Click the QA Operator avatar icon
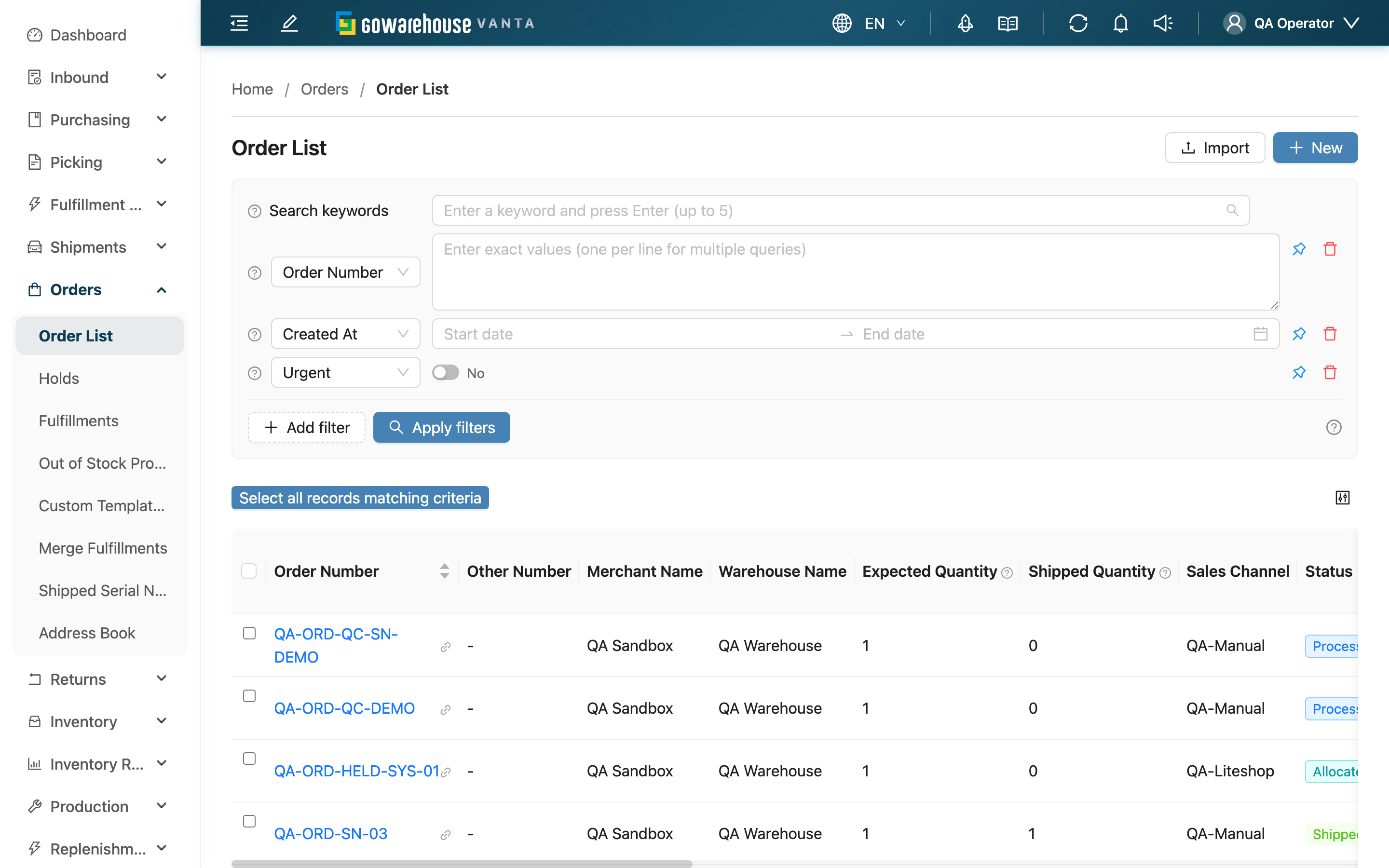The width and height of the screenshot is (1389, 868). (x=1234, y=24)
